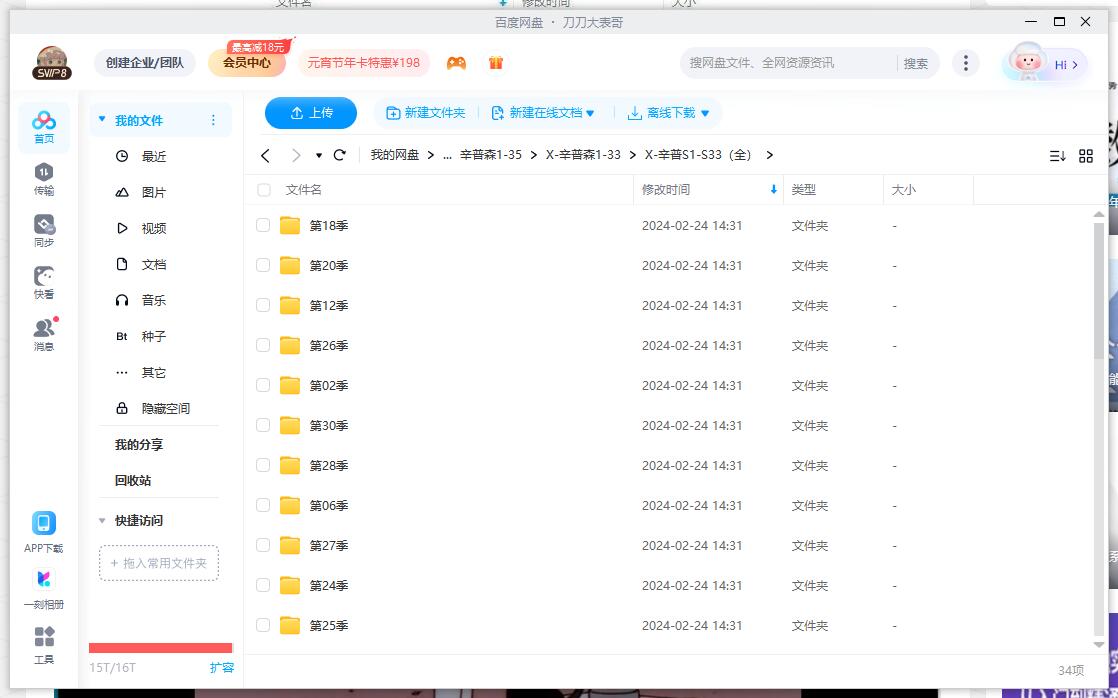Expand the 新建在线文档 dropdown arrow
Viewport: 1118px width, 698px height.
coord(590,114)
